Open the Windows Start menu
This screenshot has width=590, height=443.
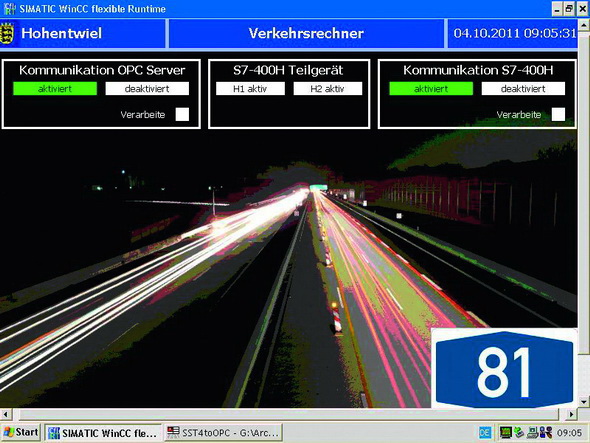(x=21, y=432)
